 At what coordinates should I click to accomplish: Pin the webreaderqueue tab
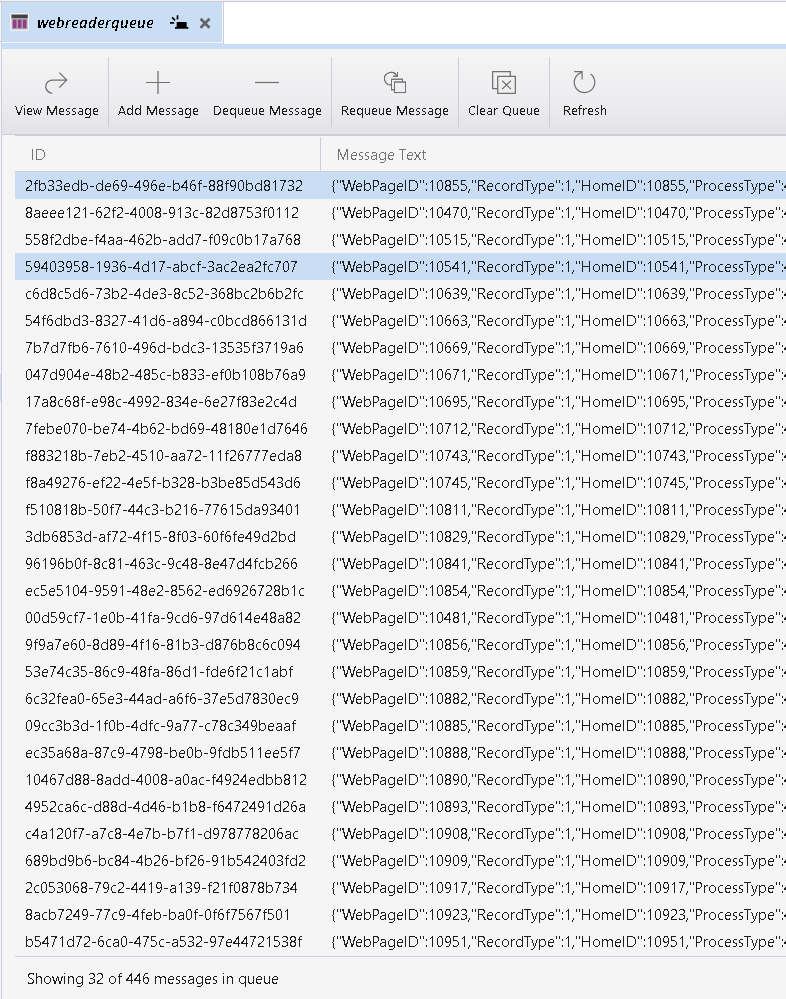click(x=179, y=23)
